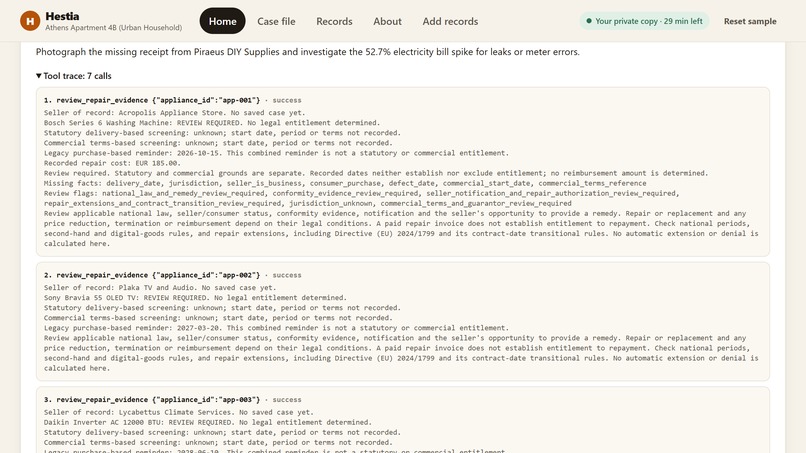Click the Hestia orange logo icon
806x453 pixels.
click(30, 21)
